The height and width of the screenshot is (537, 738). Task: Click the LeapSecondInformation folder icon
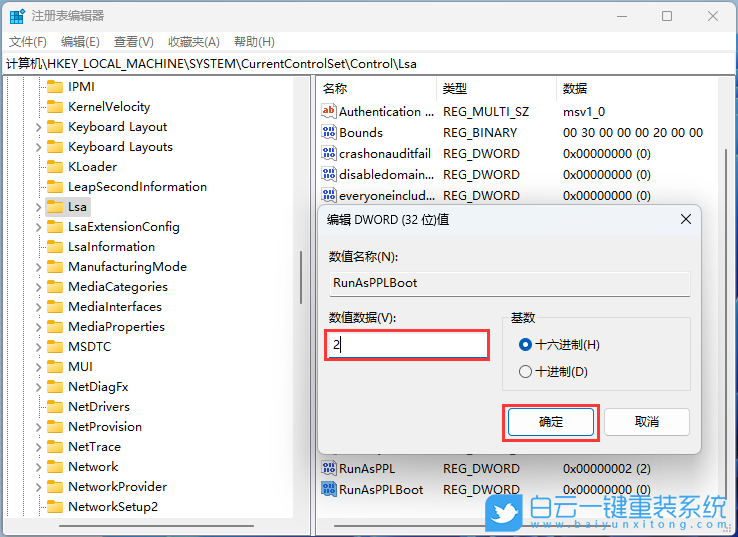point(55,187)
